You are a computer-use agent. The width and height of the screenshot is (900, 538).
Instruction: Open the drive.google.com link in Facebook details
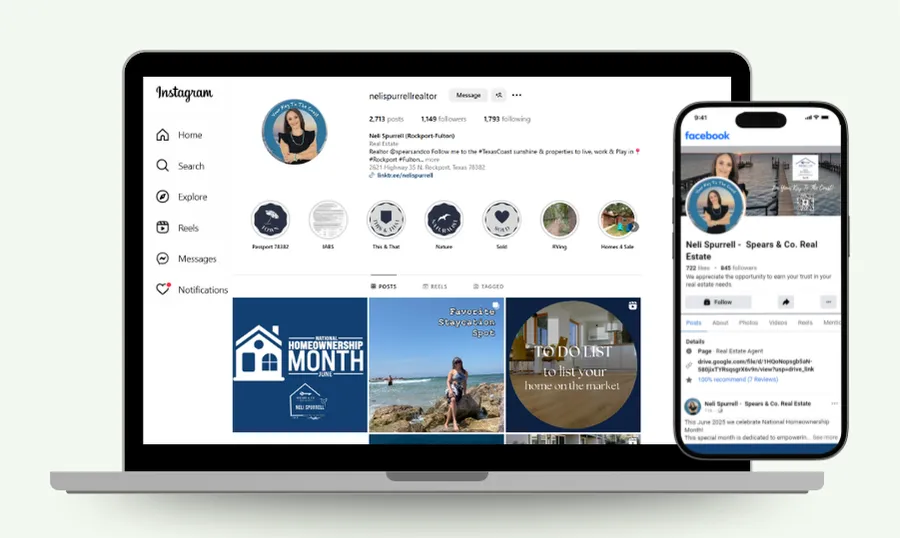pos(755,365)
